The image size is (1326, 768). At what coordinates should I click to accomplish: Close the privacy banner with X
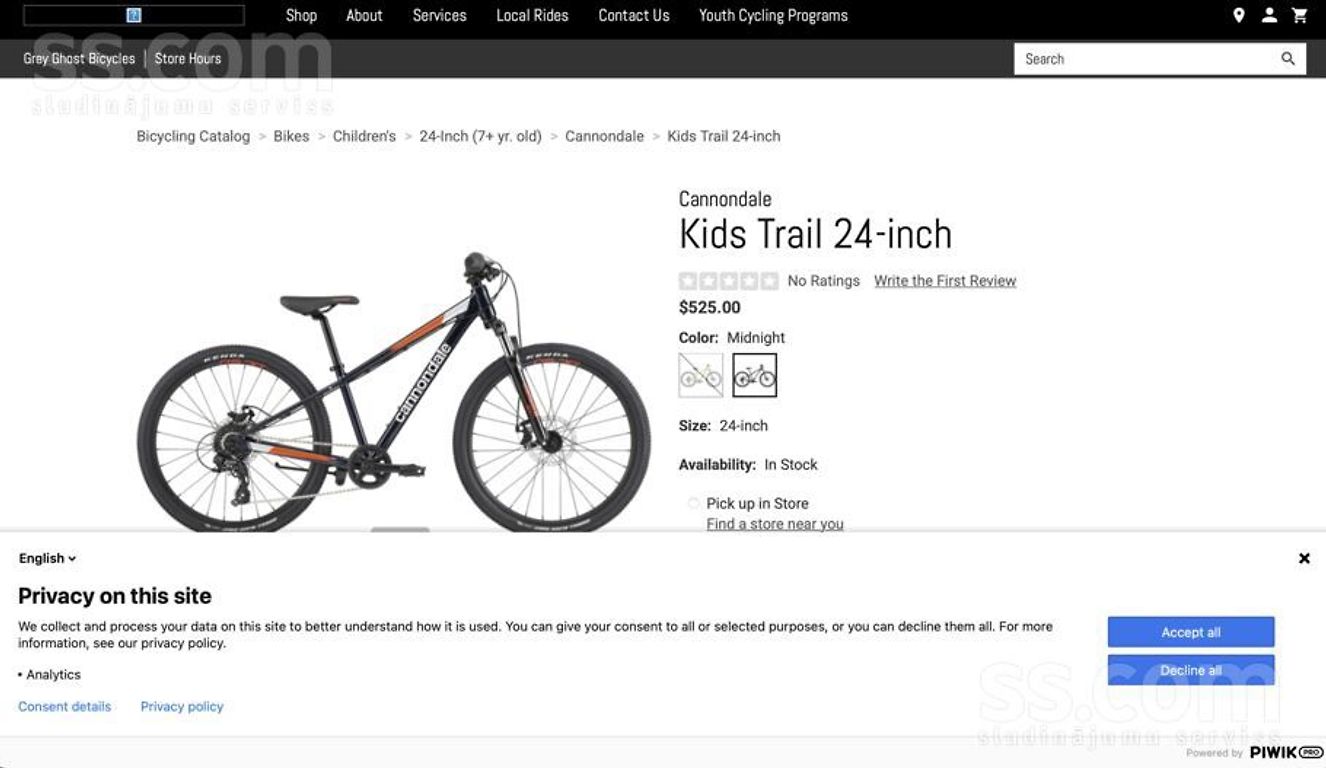[1304, 559]
